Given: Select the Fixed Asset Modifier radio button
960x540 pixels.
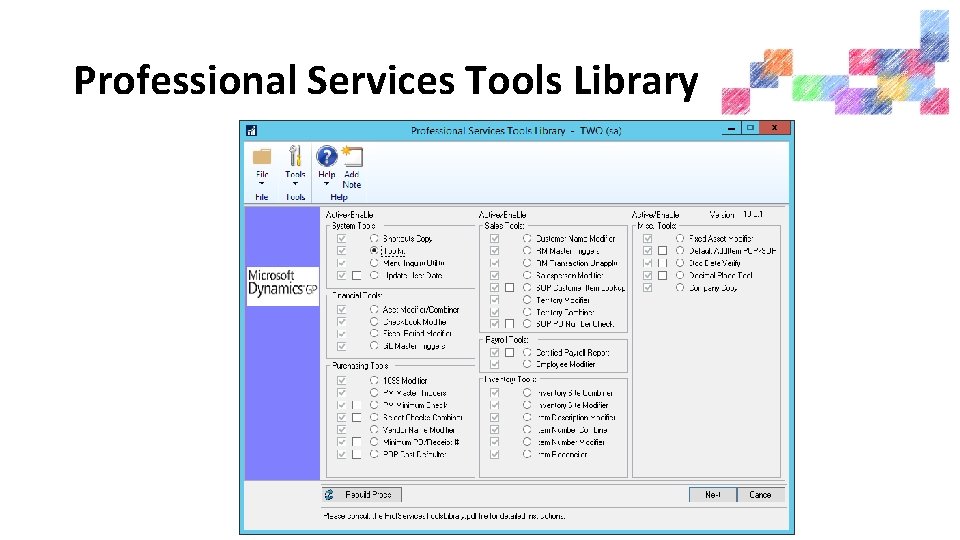Looking at the screenshot, I should click(x=680, y=238).
